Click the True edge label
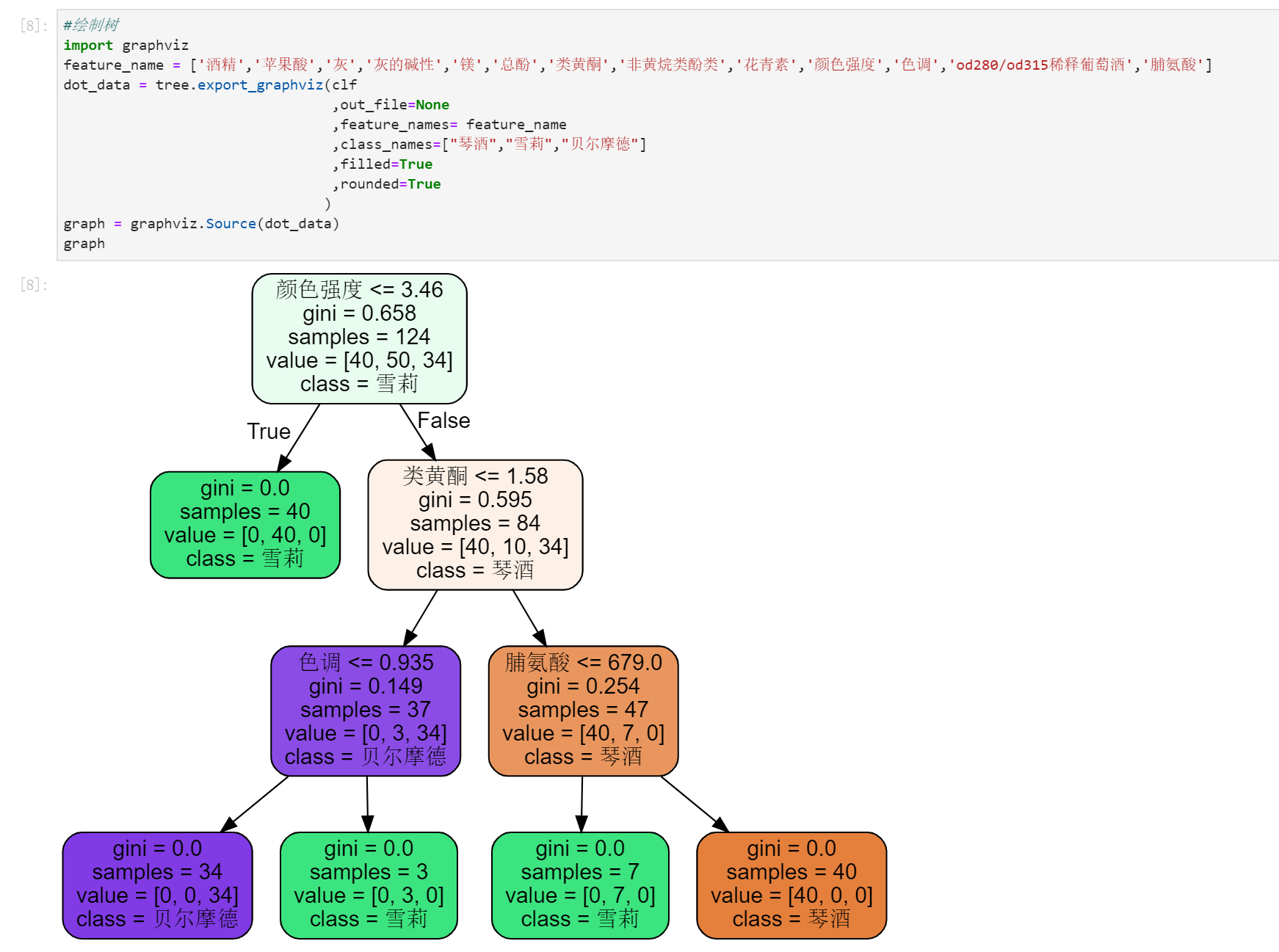The width and height of the screenshot is (1279, 952). coord(269,431)
